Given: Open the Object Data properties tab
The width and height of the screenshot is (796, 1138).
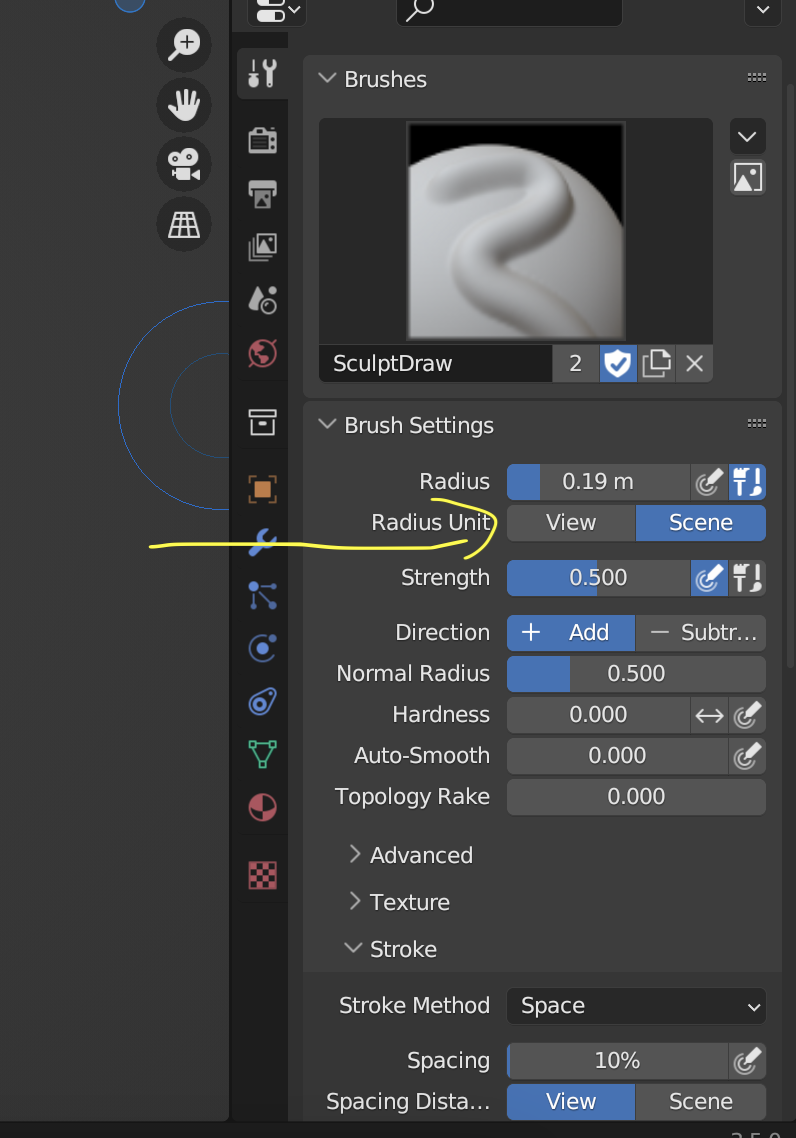Looking at the screenshot, I should point(262,754).
